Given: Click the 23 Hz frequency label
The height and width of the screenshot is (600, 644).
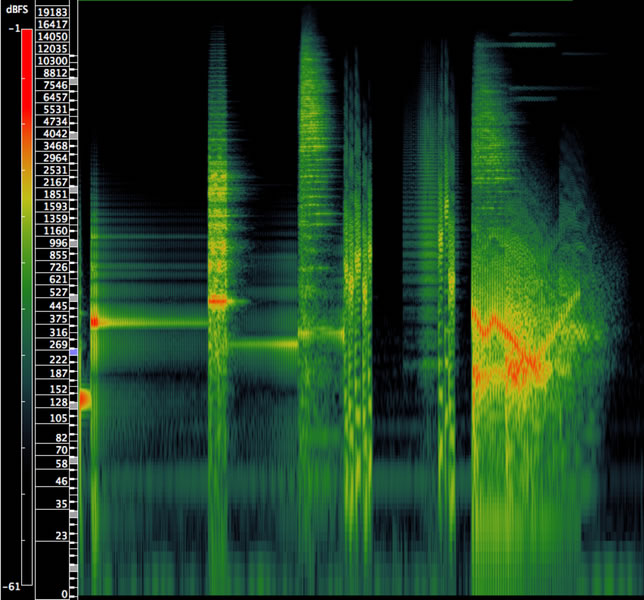Looking at the screenshot, I should point(51,536).
